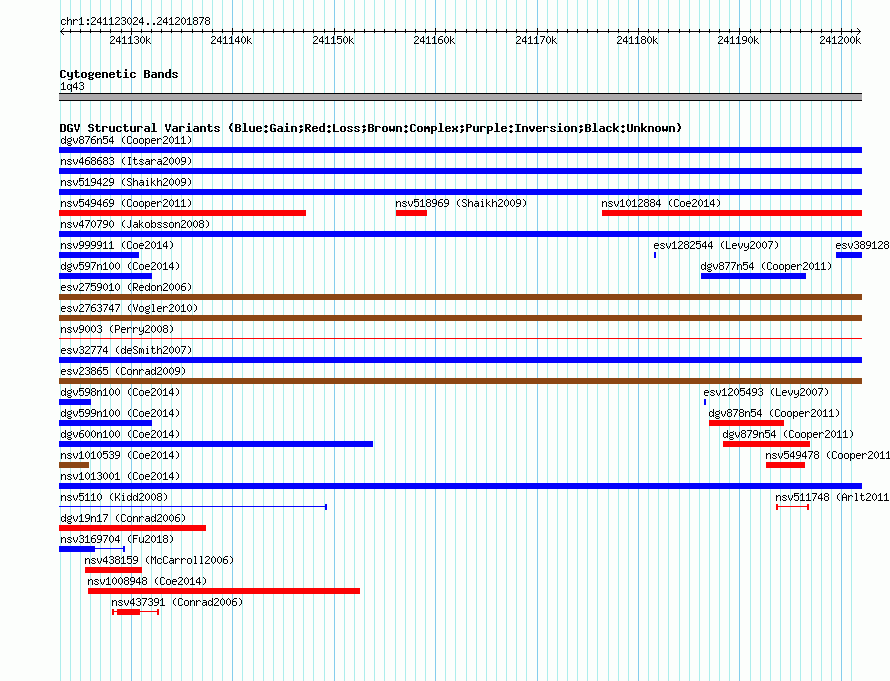
Task: Open the nsv5110 (Kidd2008) label
Action: (x=114, y=497)
